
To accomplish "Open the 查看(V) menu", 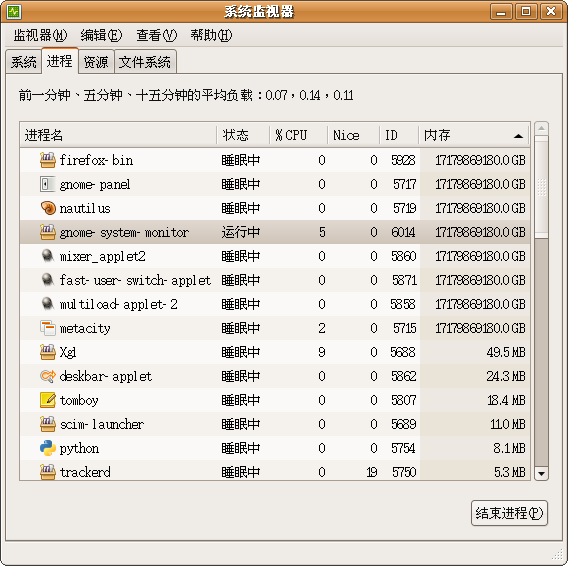I will click(156, 36).
